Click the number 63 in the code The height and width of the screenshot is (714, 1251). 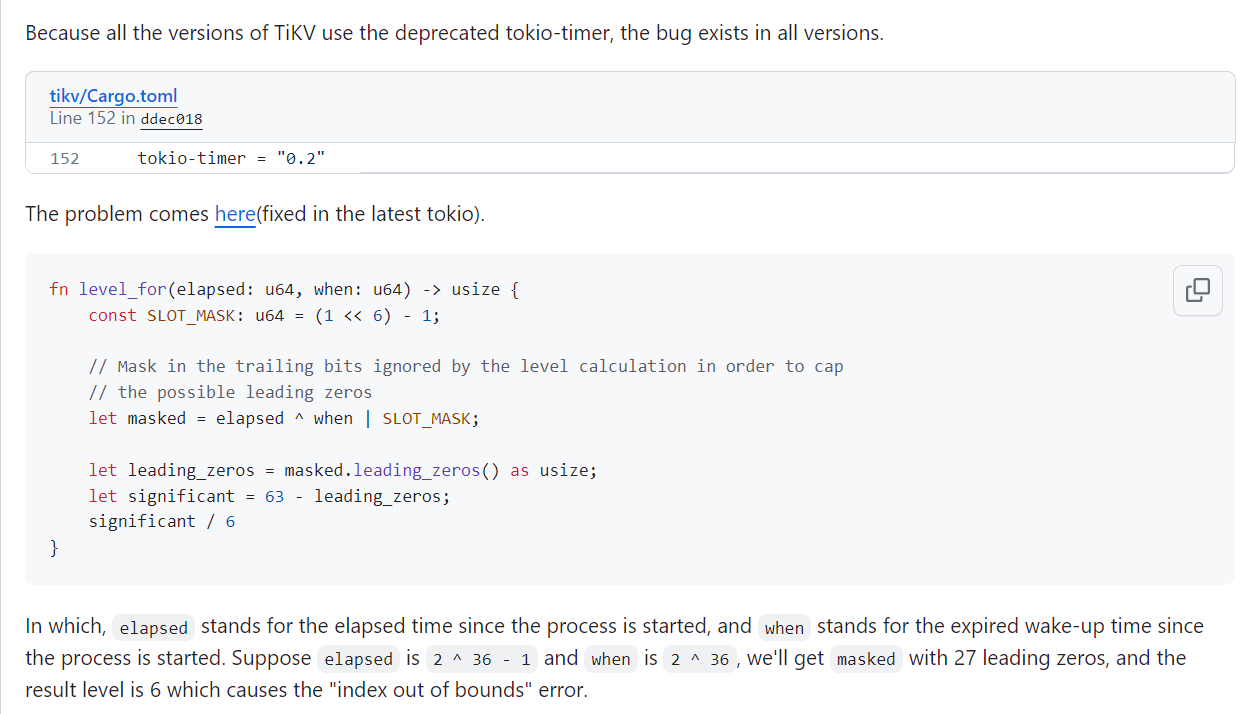click(x=274, y=496)
